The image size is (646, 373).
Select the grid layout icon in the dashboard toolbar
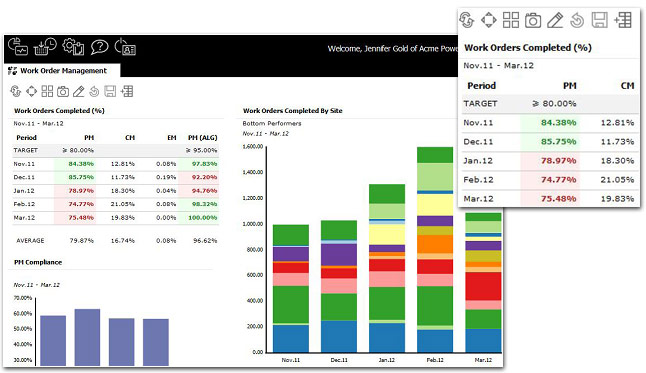coord(47,91)
